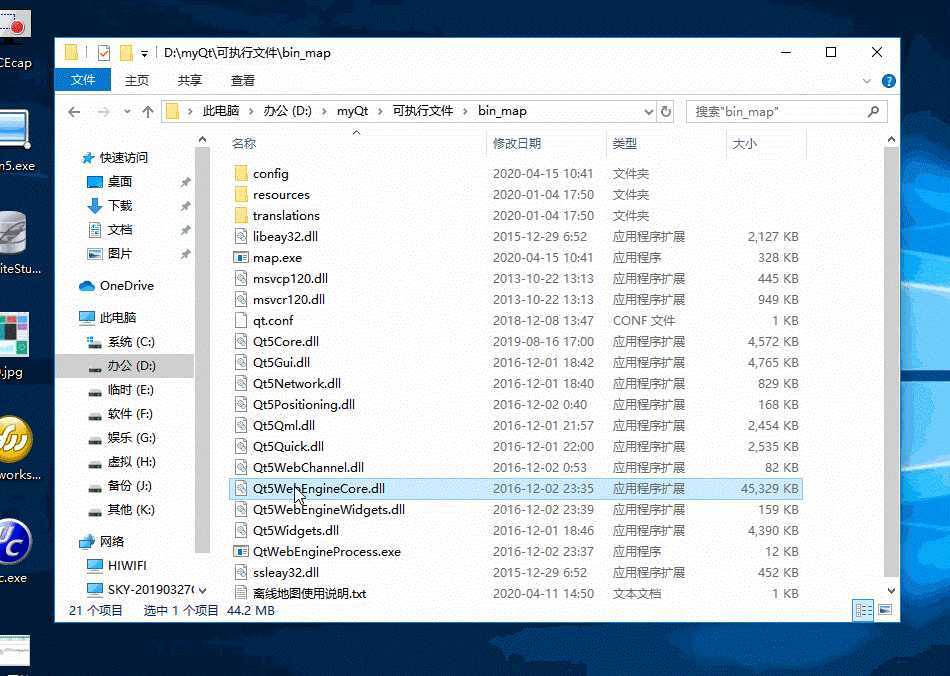The image size is (950, 676).
Task: Select the Qt5WebEngineWidgets.dll file name
Action: click(329, 509)
